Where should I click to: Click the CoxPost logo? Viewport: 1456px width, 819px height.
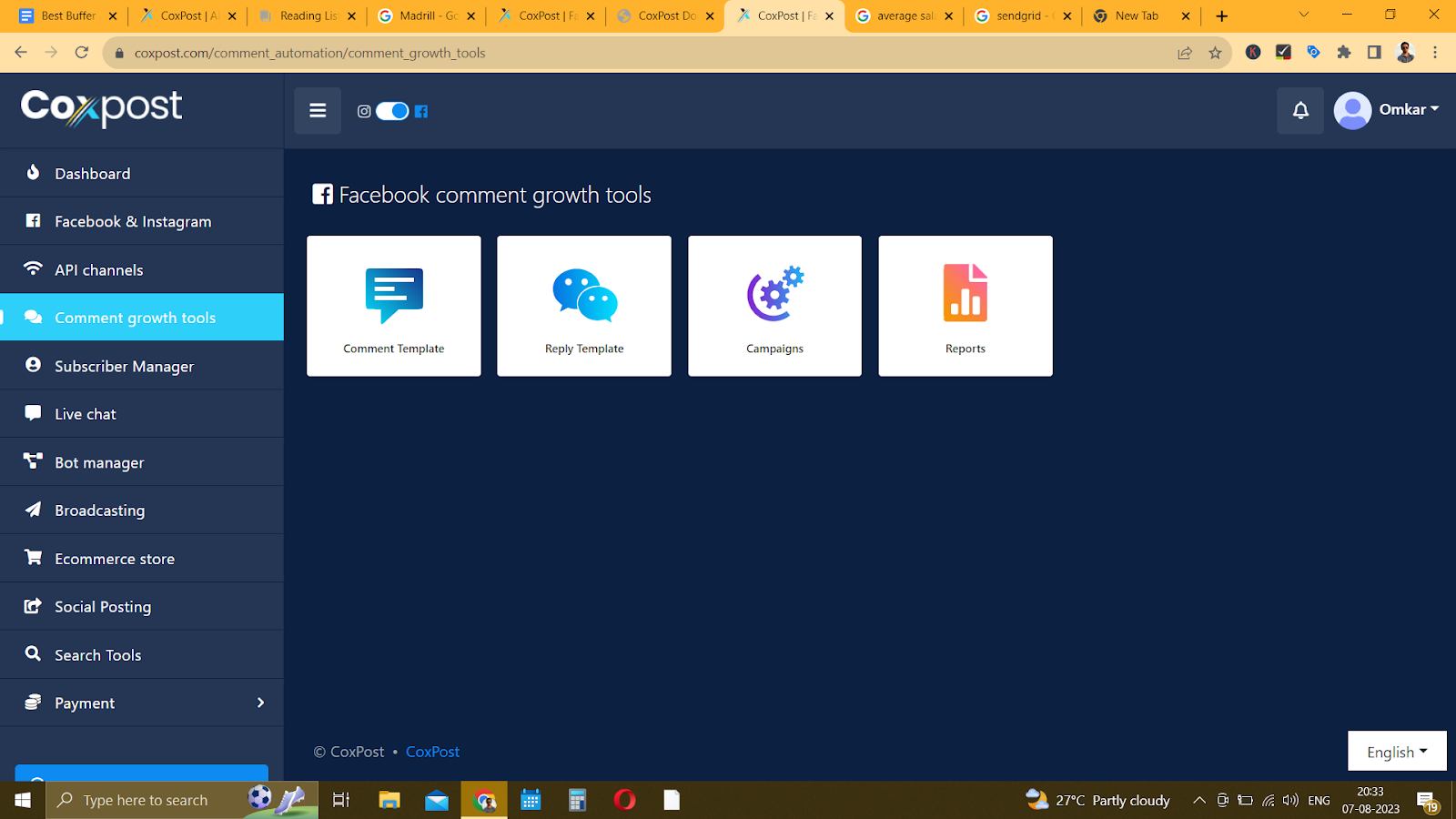[101, 108]
